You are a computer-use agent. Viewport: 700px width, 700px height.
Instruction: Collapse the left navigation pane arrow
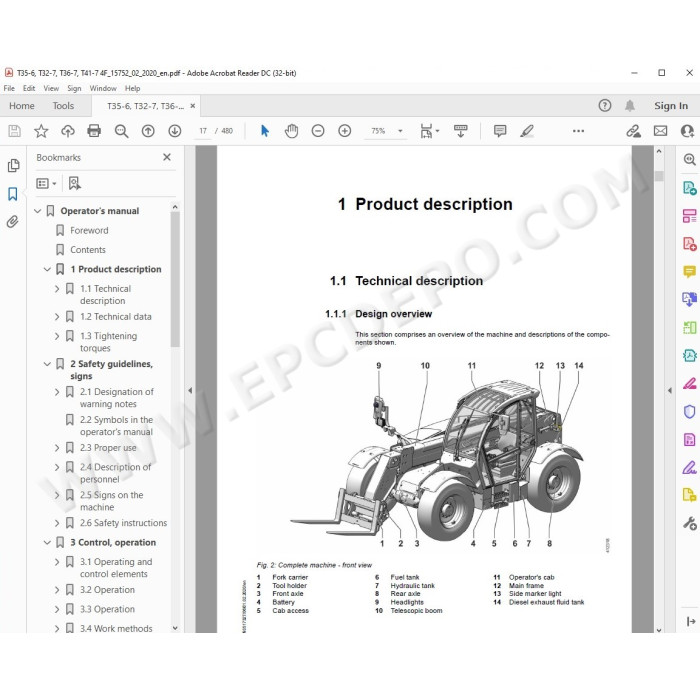tap(190, 390)
